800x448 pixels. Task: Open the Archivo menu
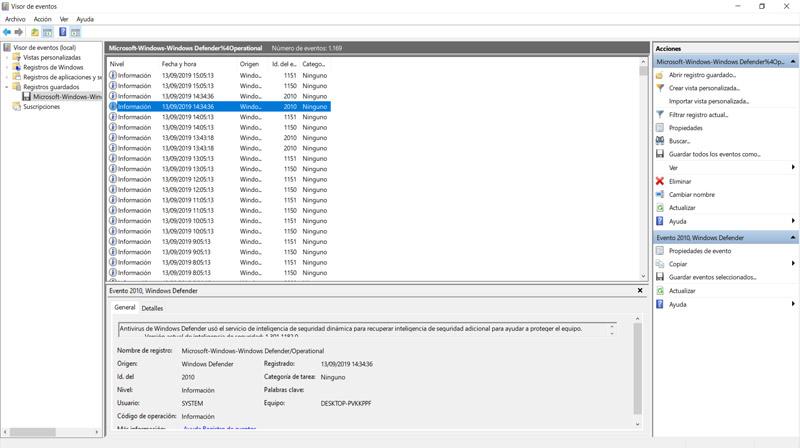tap(15, 19)
